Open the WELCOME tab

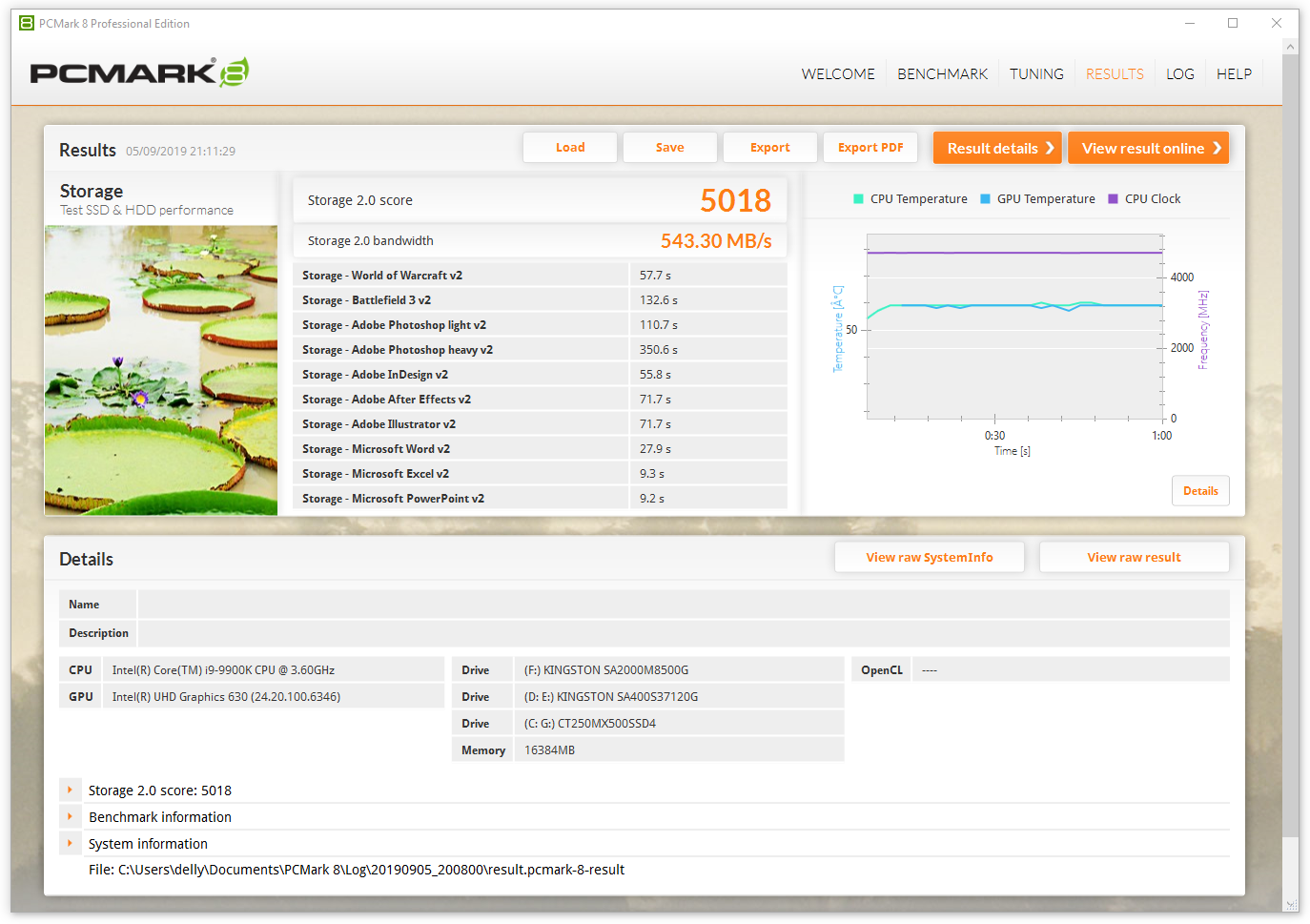(x=838, y=74)
